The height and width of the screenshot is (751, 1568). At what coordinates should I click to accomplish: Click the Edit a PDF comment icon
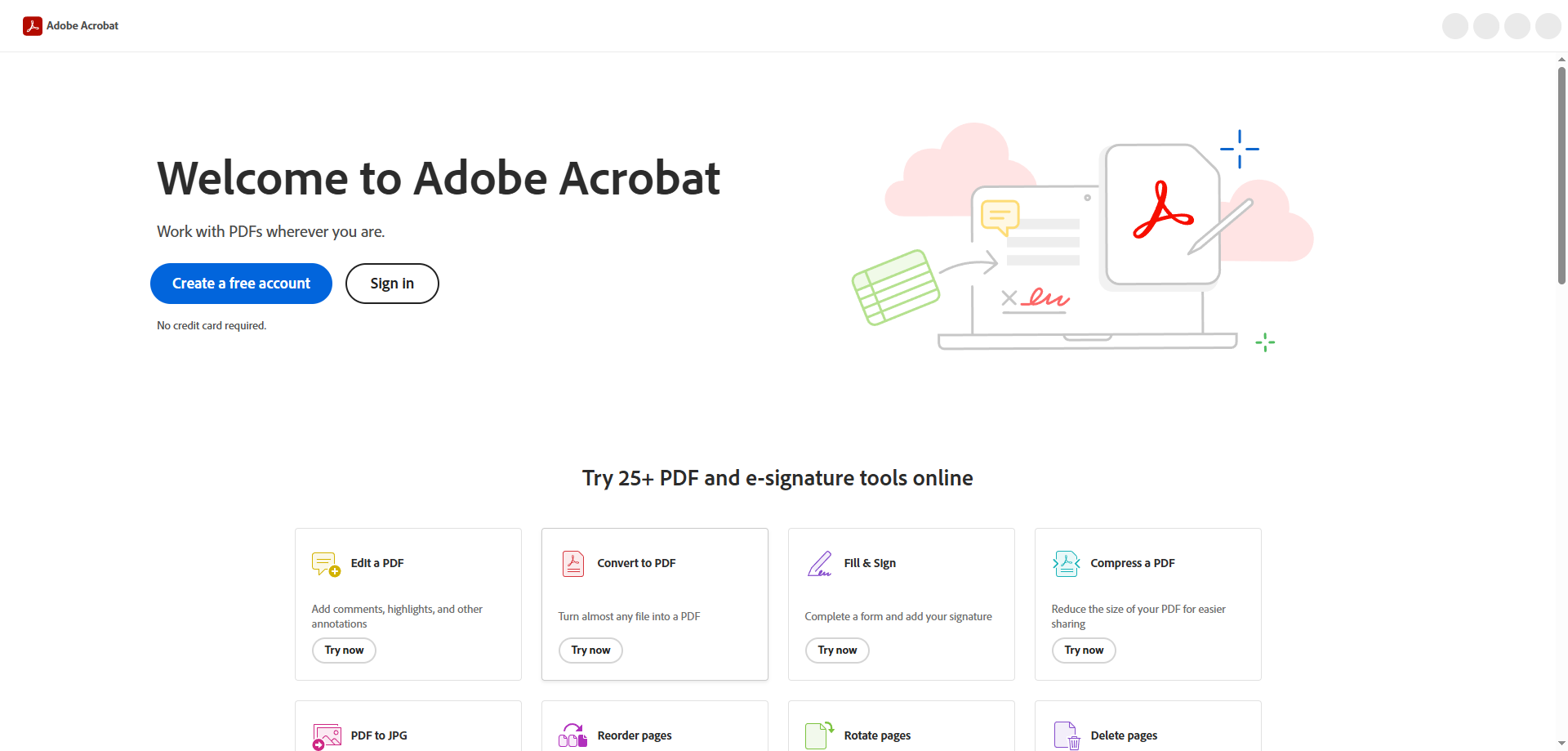point(326,564)
